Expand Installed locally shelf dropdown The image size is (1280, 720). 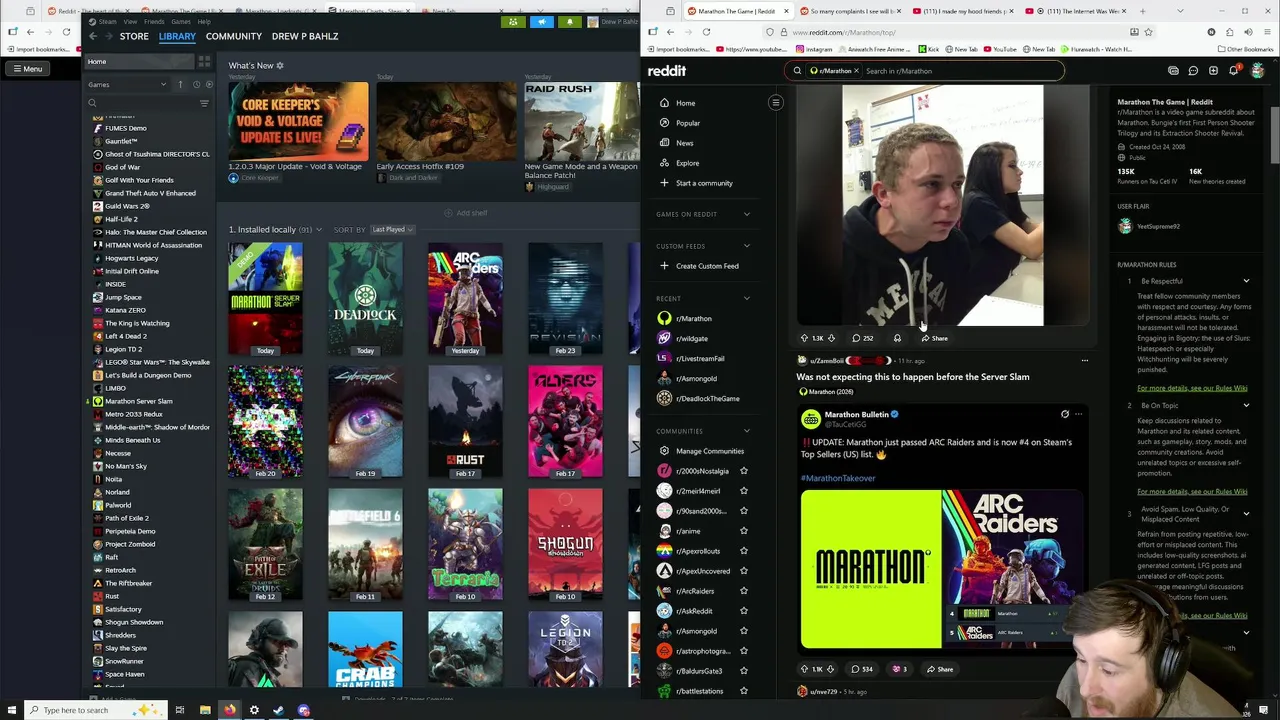click(319, 230)
